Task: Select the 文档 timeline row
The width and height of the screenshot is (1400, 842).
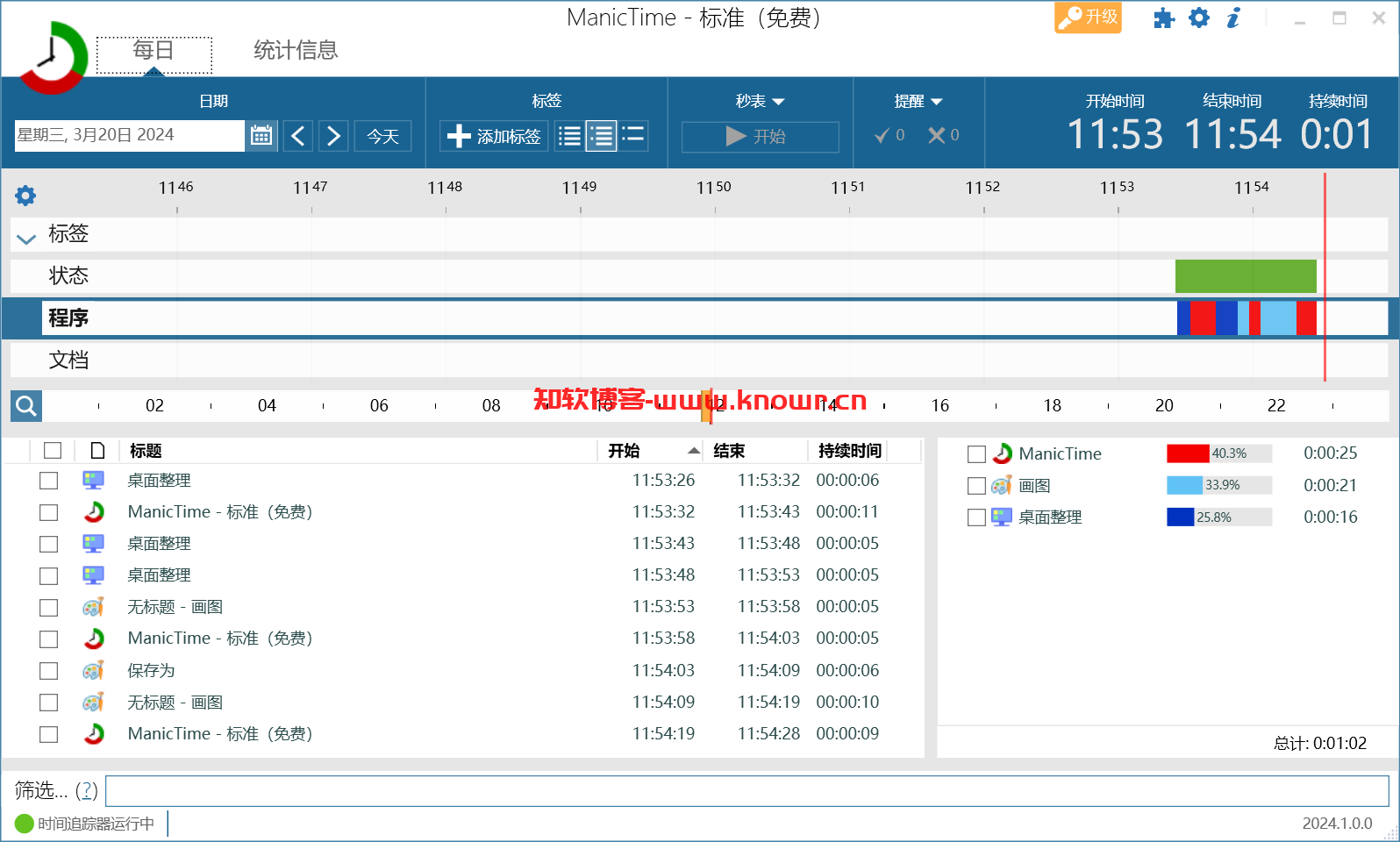Action: point(698,360)
